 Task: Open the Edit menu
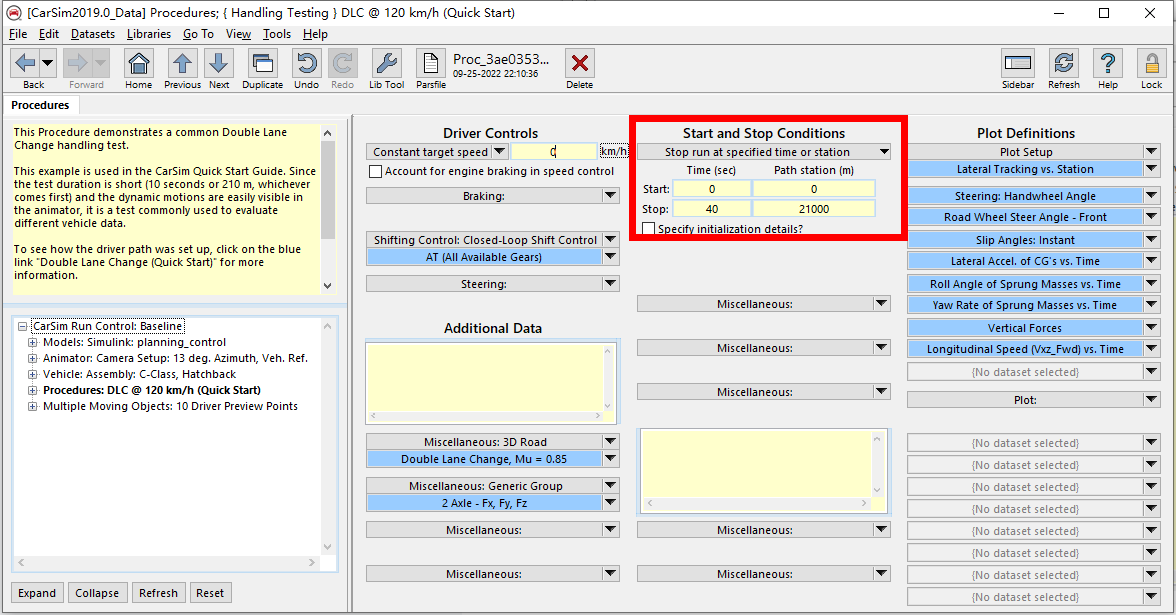pyautogui.click(x=49, y=34)
